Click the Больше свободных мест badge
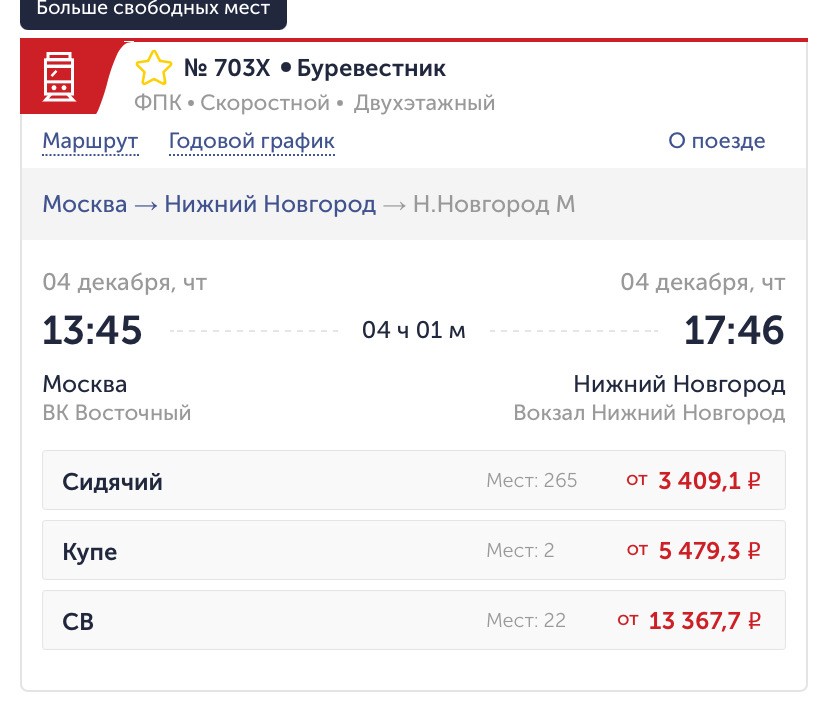This screenshot has width=828, height=711. (153, 12)
